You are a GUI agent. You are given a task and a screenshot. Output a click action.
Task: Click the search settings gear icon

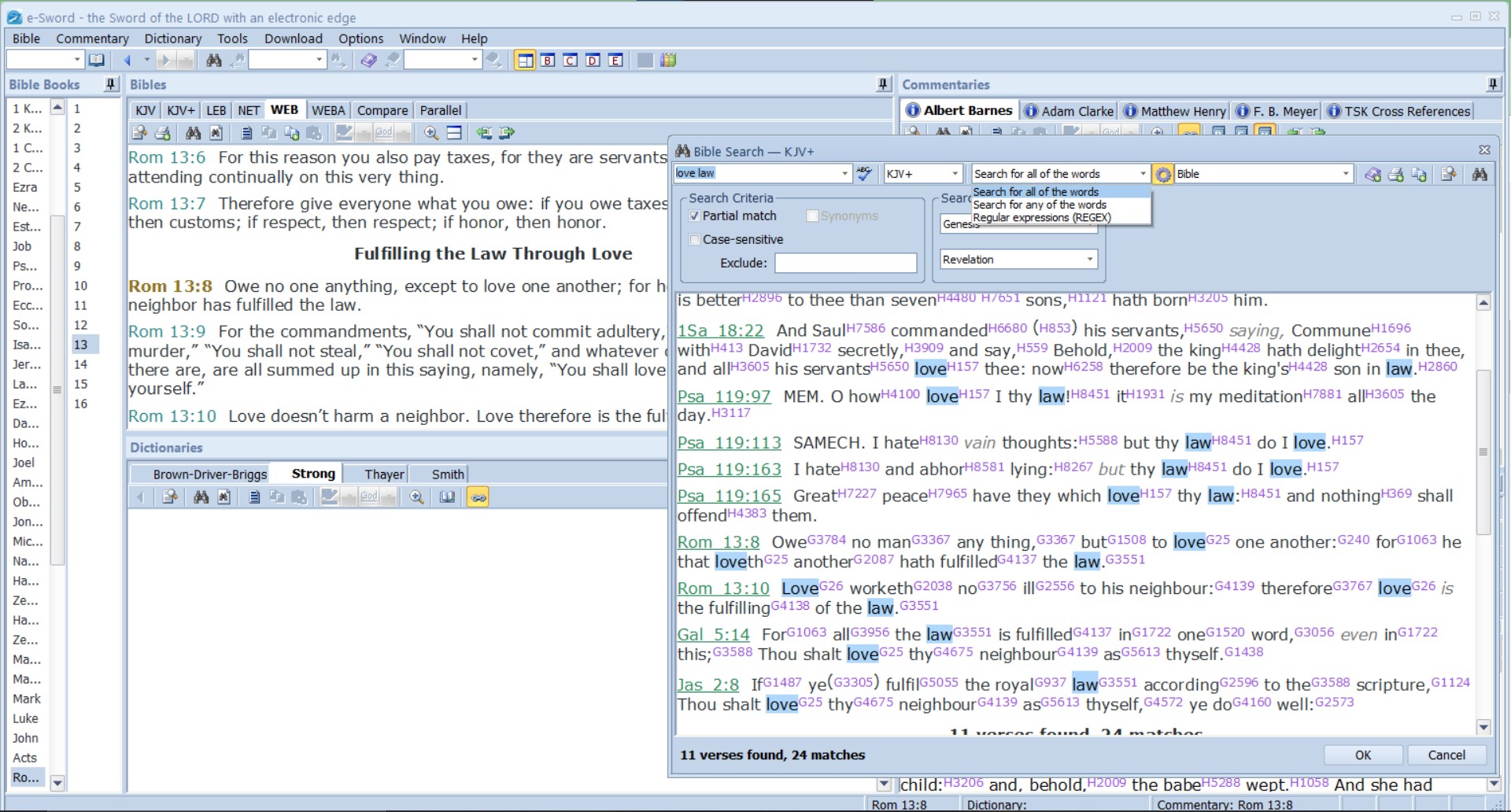(x=1163, y=175)
